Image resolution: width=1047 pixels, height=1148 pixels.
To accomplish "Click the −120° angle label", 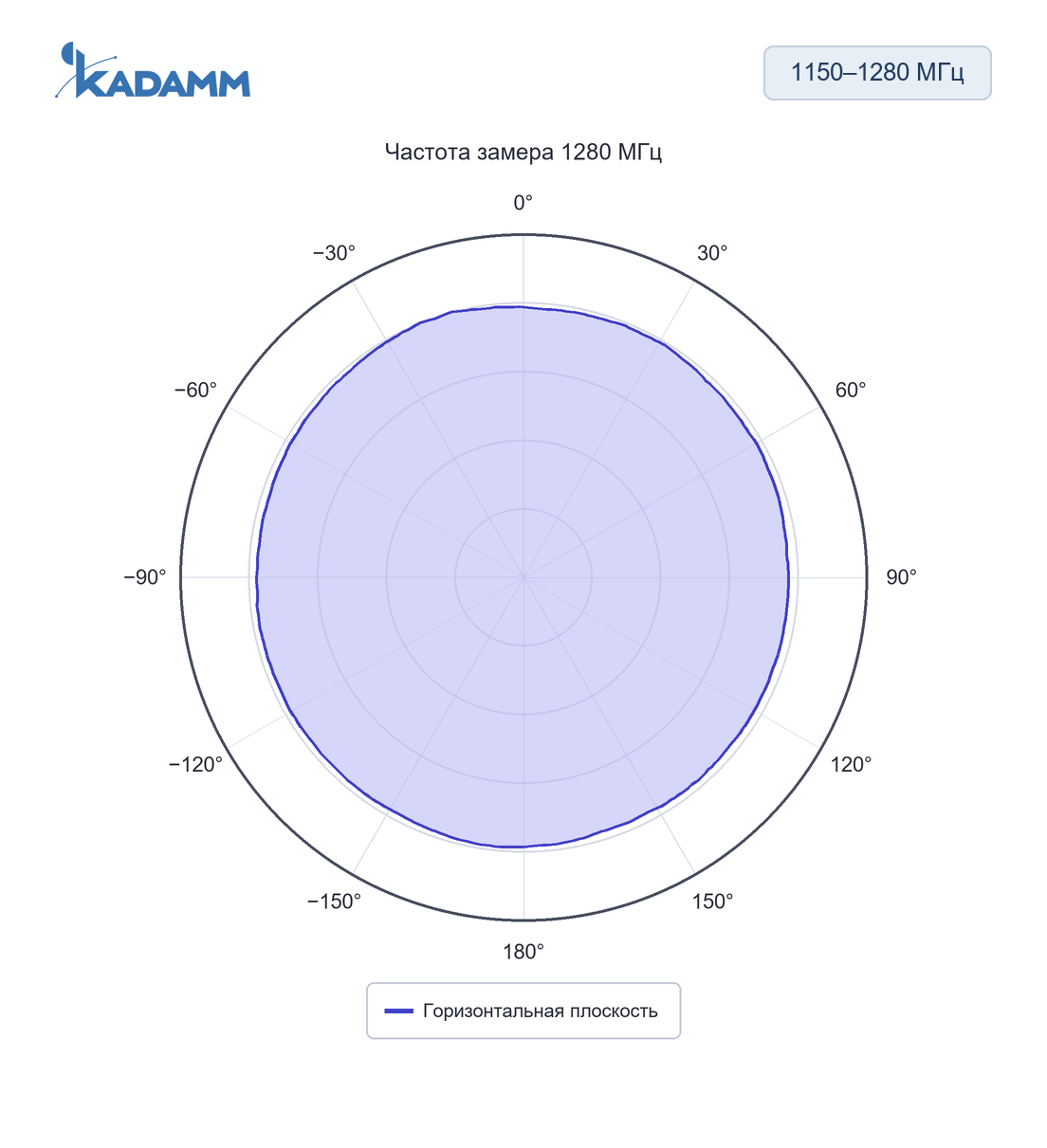I will [195, 764].
